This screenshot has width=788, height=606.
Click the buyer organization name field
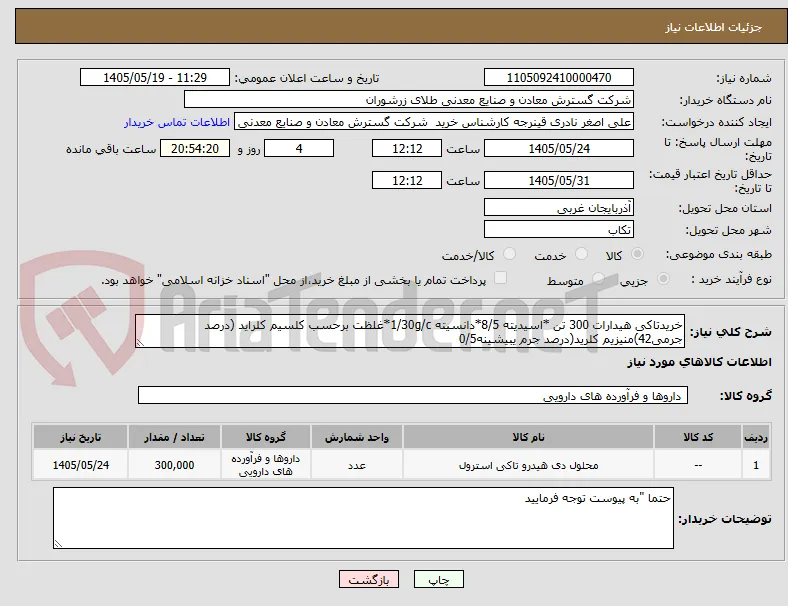(x=409, y=99)
